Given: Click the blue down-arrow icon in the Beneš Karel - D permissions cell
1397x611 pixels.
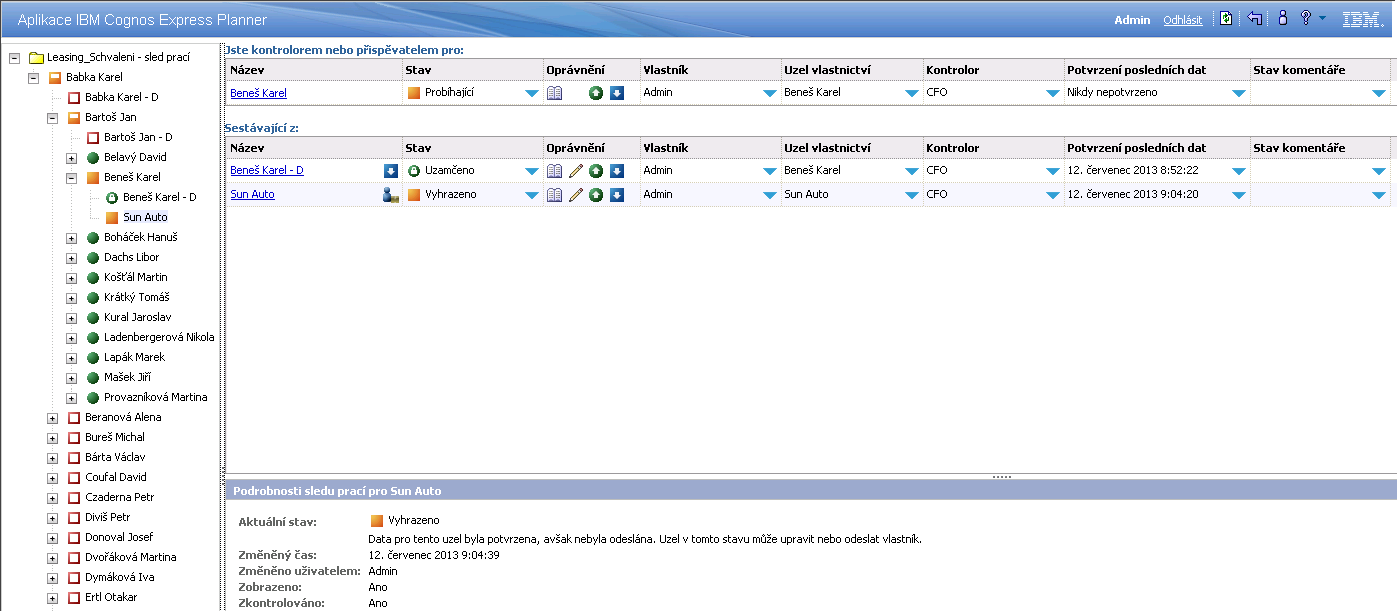Looking at the screenshot, I should 617,171.
